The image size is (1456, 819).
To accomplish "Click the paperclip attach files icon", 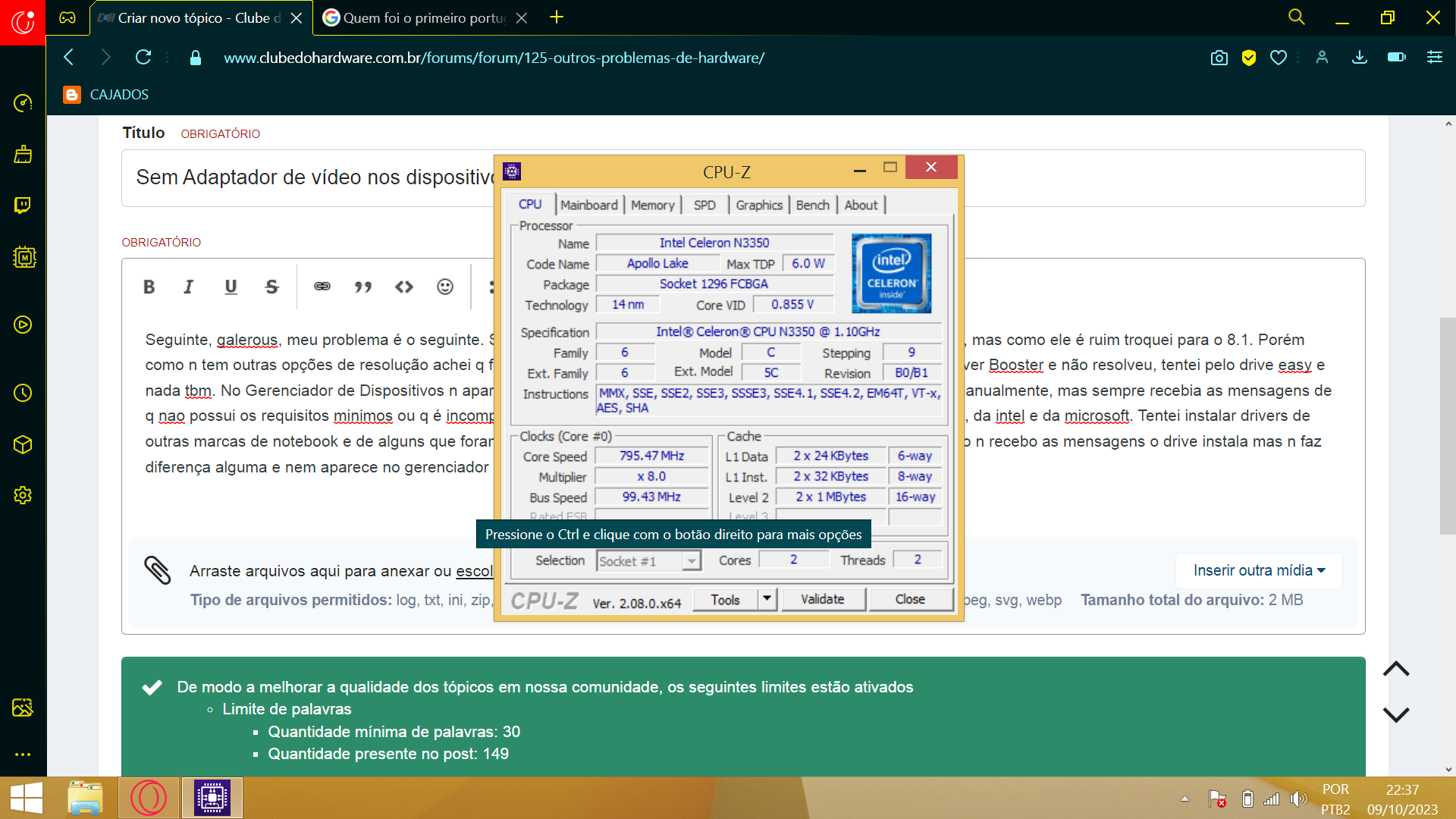I will (158, 570).
